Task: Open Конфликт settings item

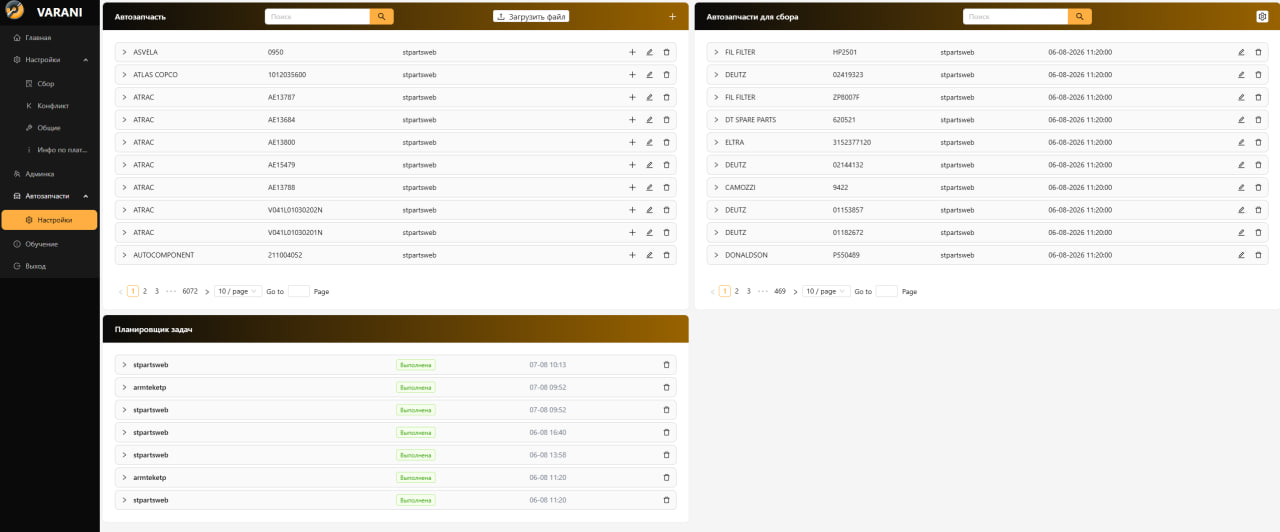Action: [x=50, y=105]
